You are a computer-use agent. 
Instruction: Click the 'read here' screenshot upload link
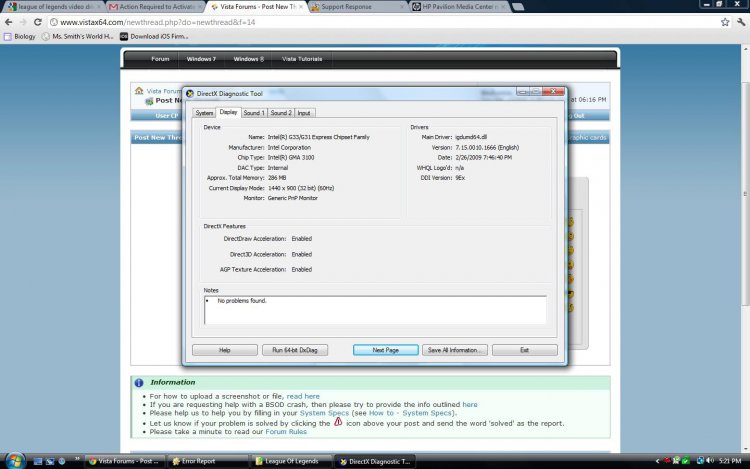303,396
